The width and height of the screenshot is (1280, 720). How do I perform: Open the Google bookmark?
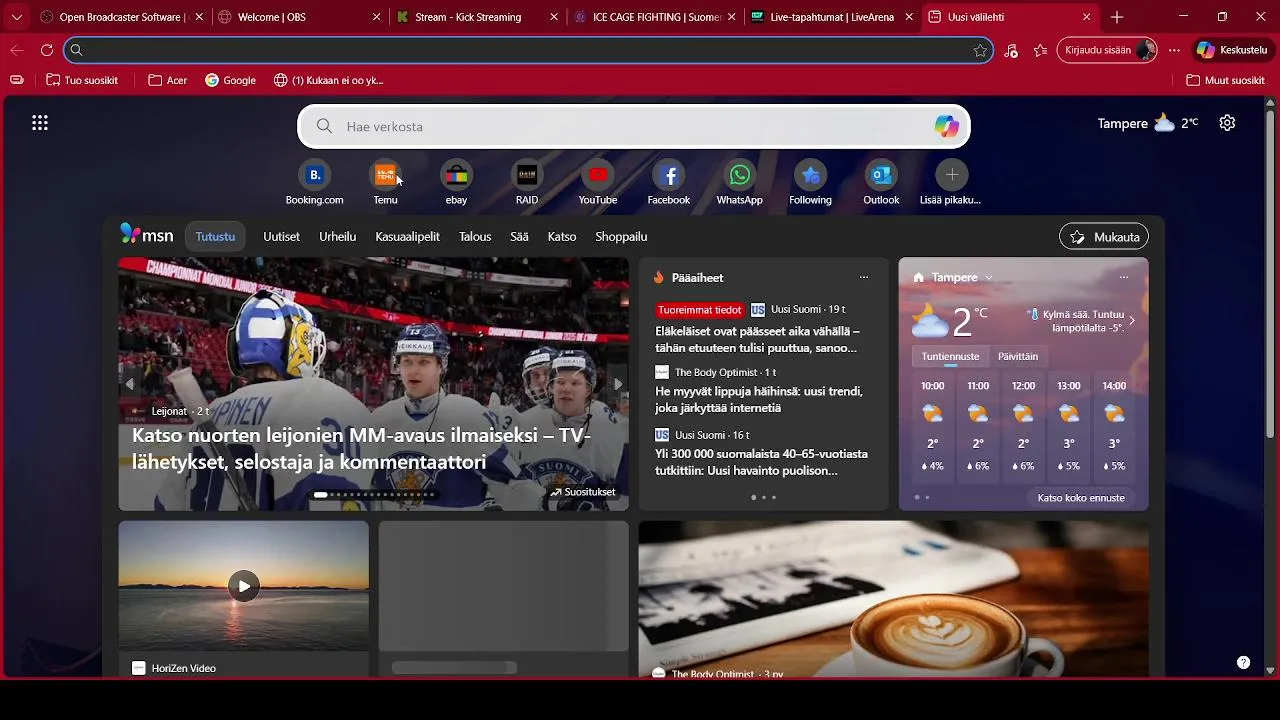coord(230,80)
